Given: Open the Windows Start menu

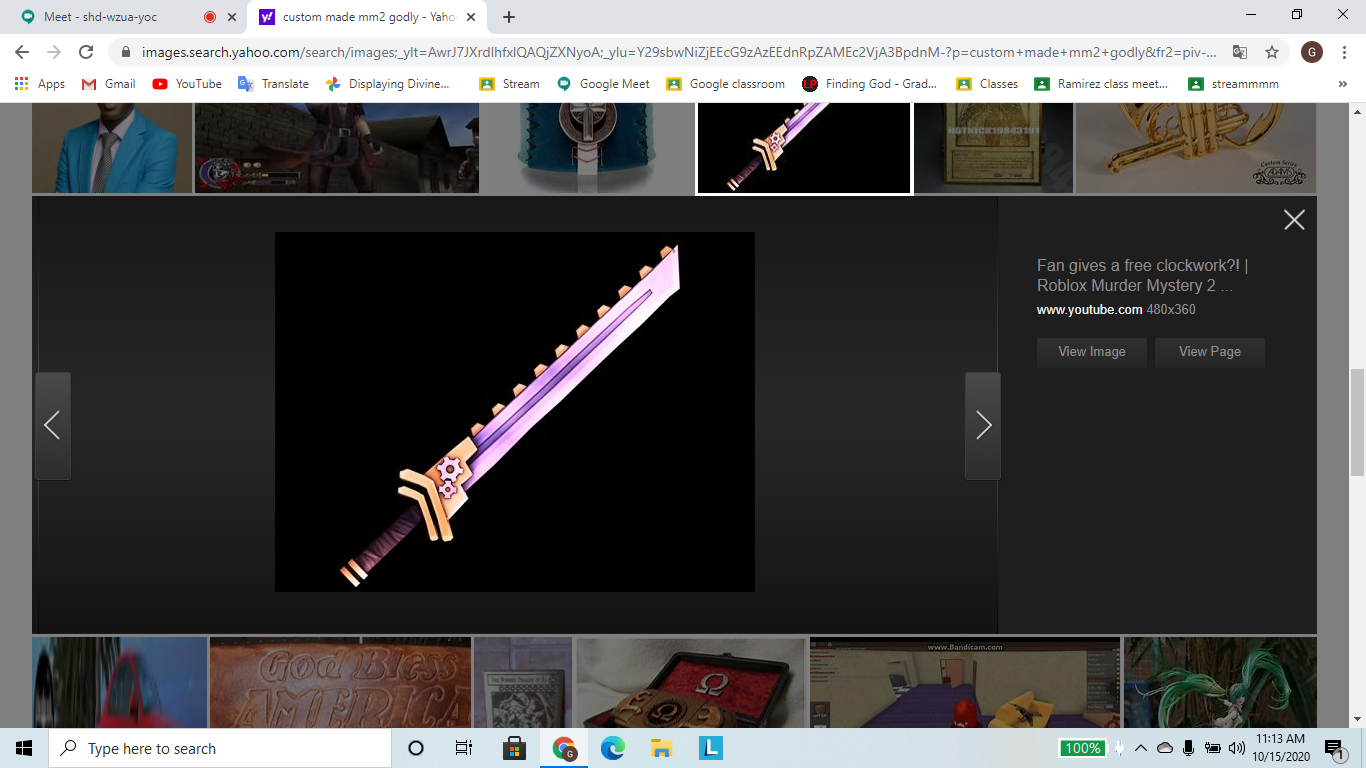Looking at the screenshot, I should pyautogui.click(x=24, y=748).
